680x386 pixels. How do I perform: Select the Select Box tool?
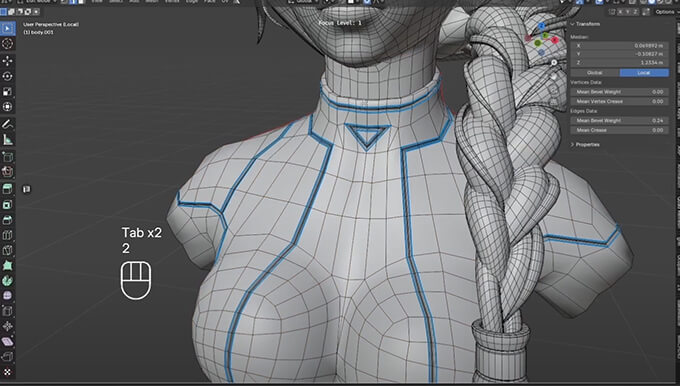pos(7,29)
